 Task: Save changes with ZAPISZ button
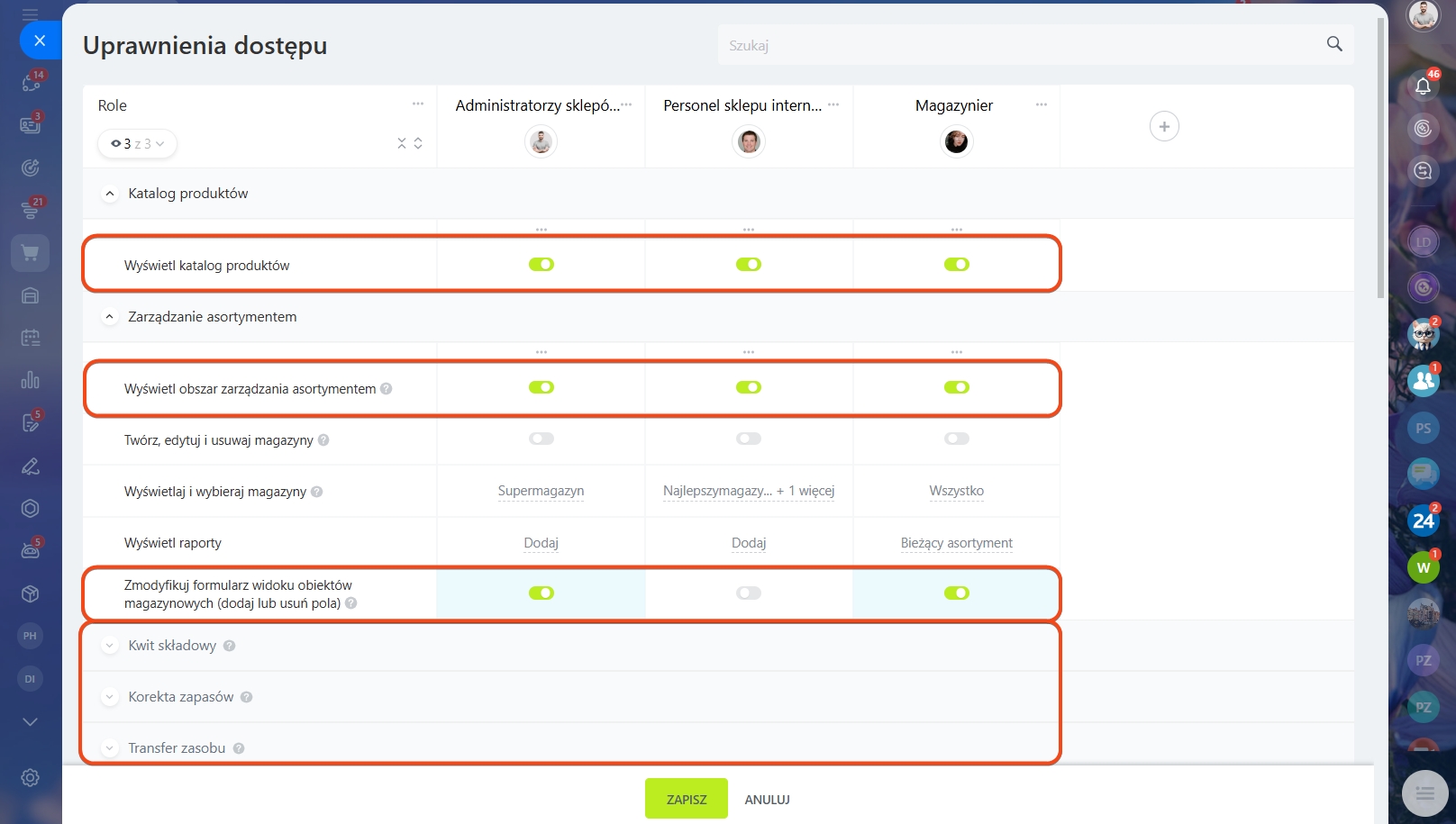pos(687,799)
